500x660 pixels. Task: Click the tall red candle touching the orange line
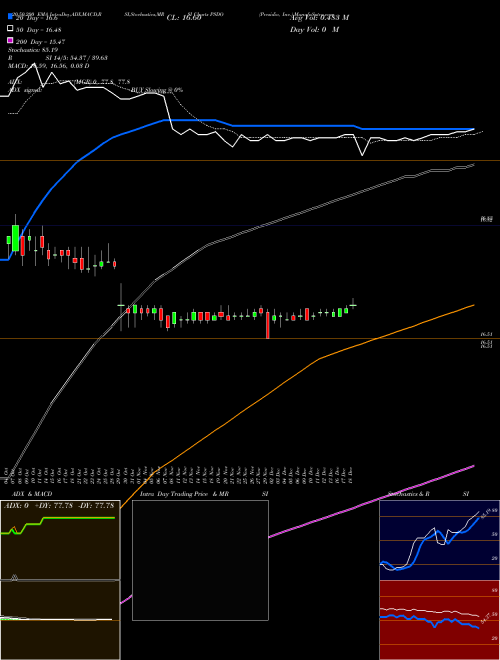267,325
